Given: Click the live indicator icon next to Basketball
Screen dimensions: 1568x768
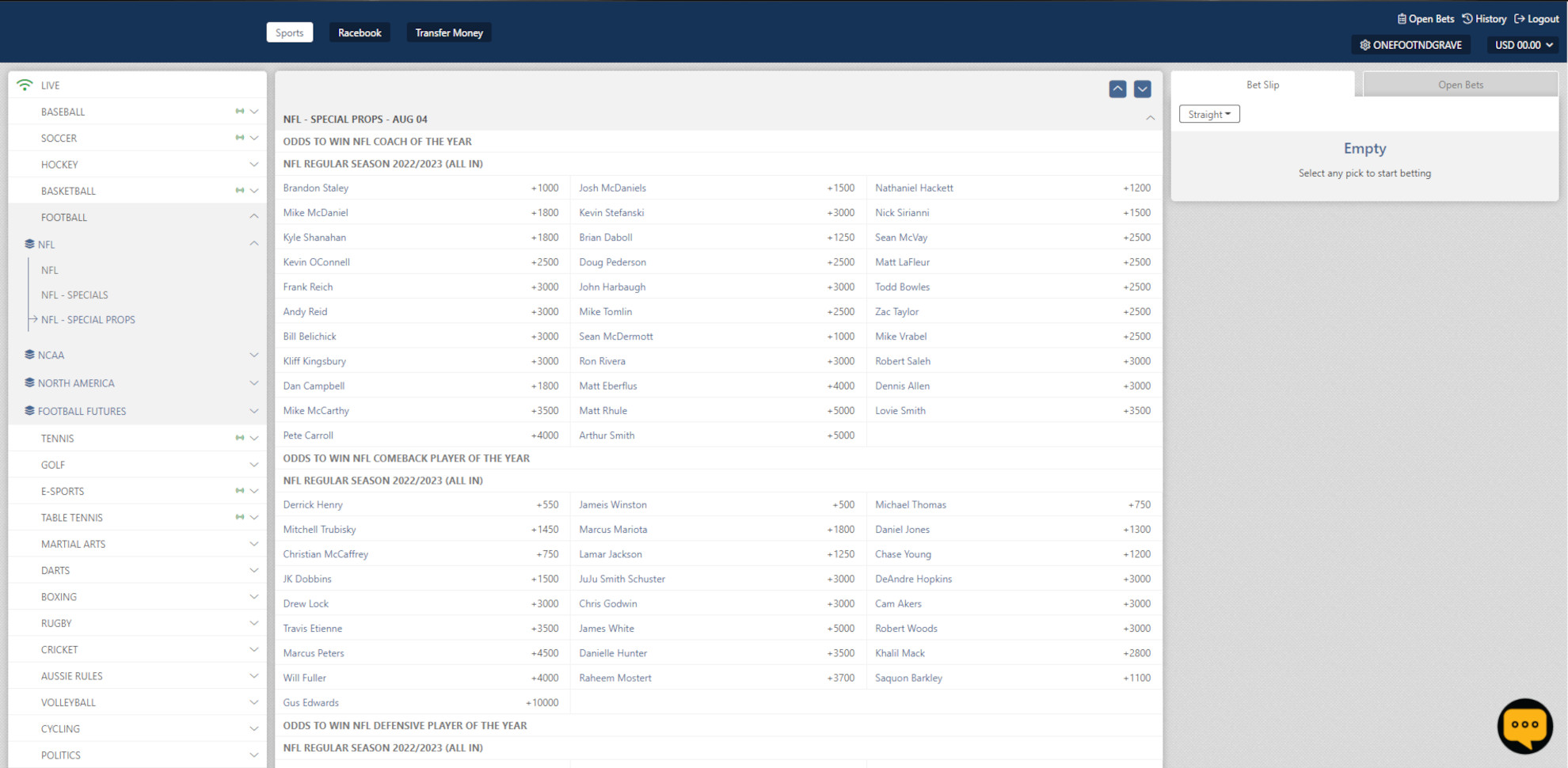Looking at the screenshot, I should pyautogui.click(x=239, y=191).
